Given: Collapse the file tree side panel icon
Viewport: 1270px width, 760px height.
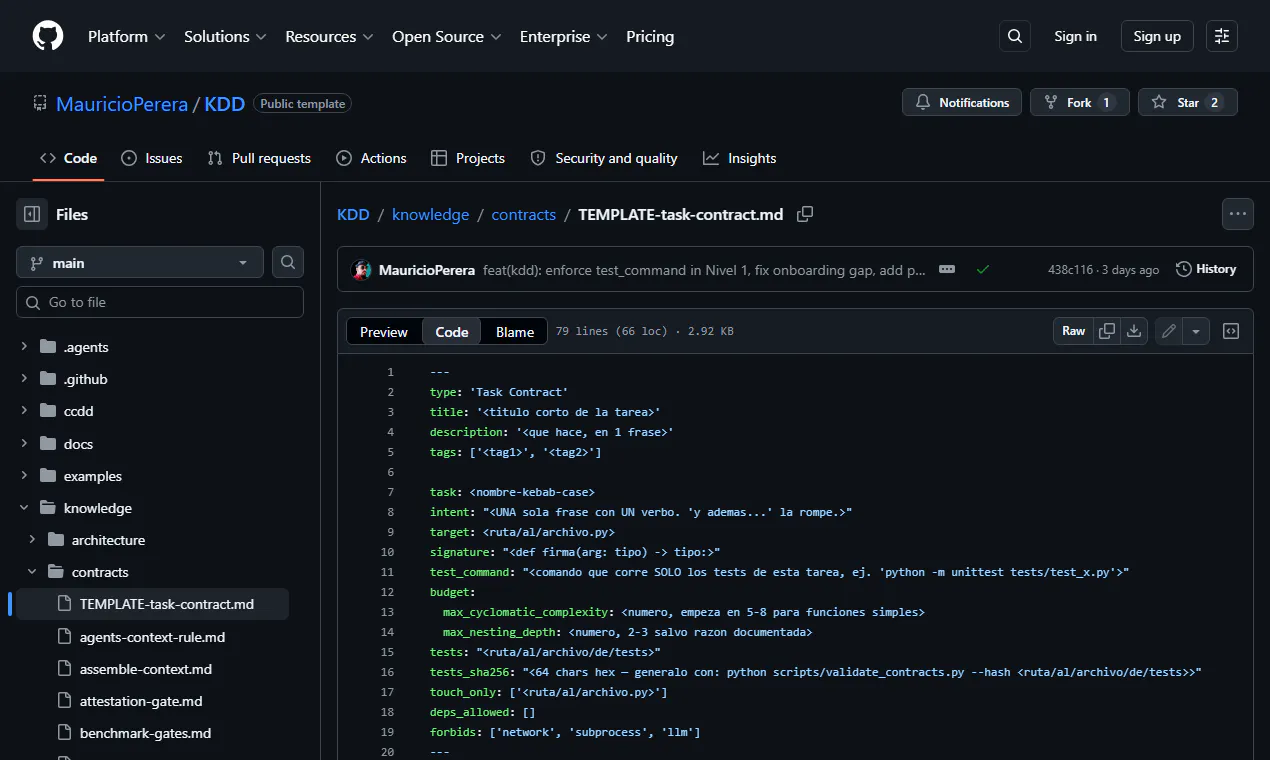Looking at the screenshot, I should click(32, 214).
